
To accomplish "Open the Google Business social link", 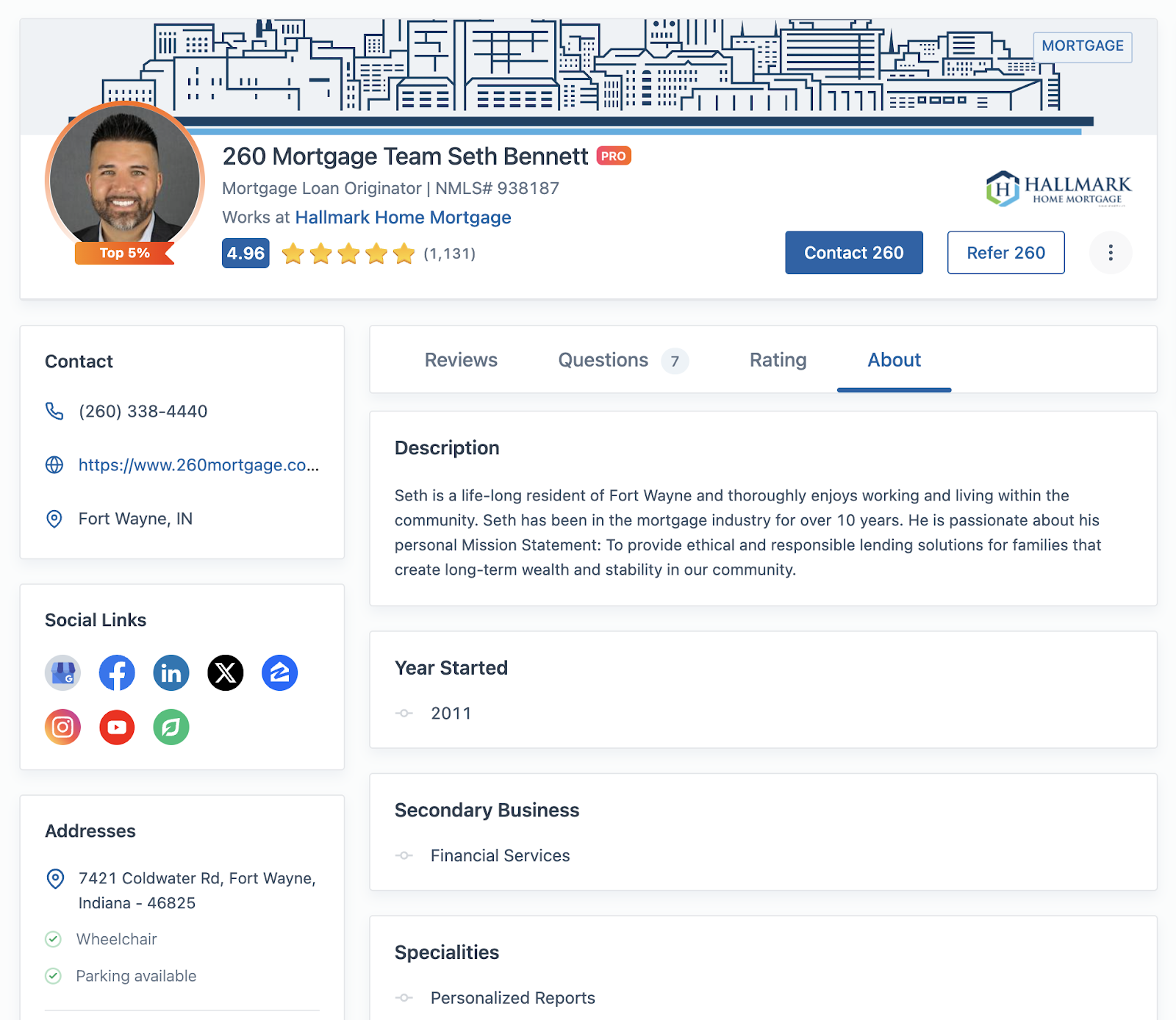I will click(x=63, y=672).
